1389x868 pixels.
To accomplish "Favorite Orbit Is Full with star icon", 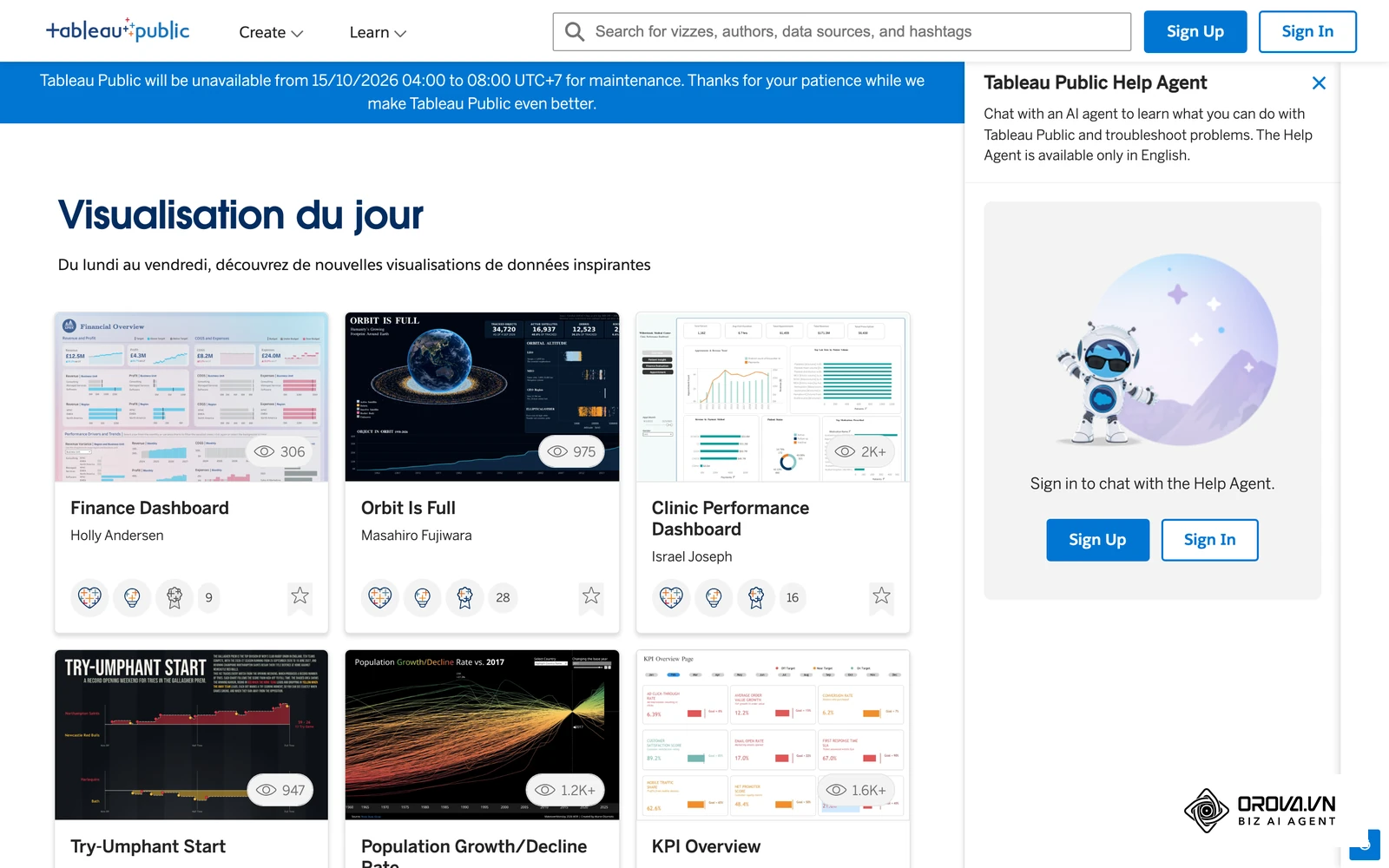I will (591, 595).
